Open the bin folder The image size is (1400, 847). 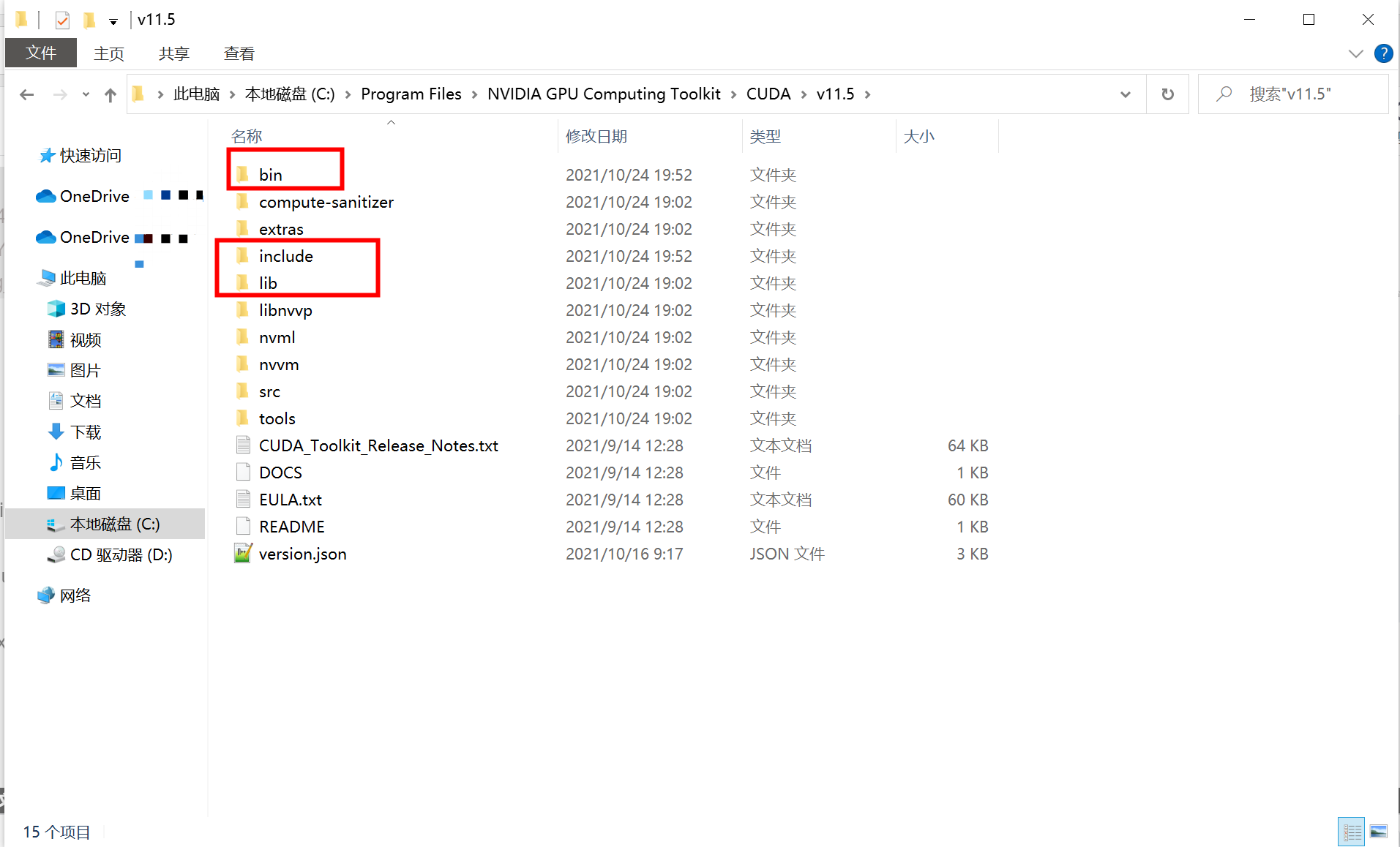(x=270, y=175)
